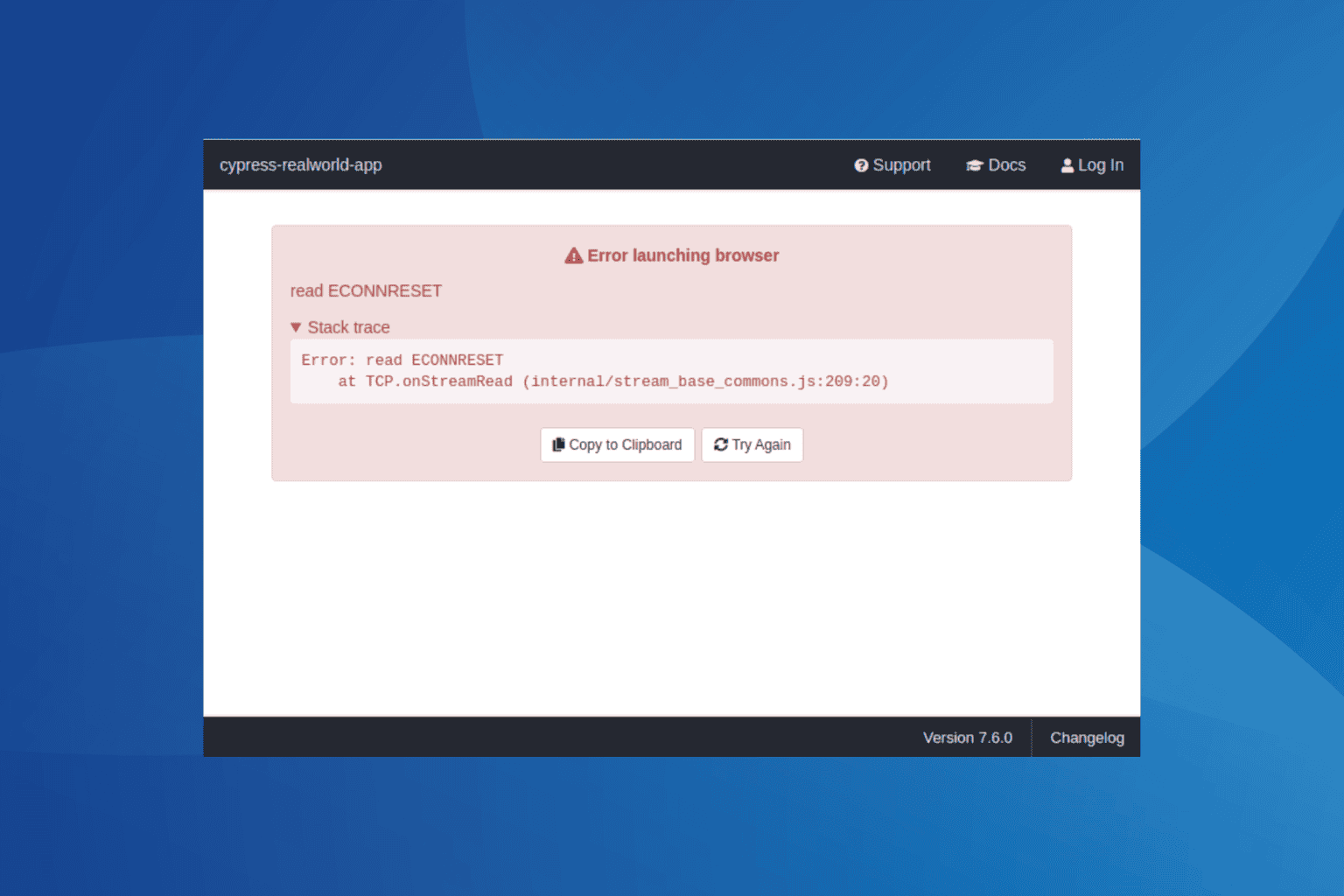This screenshot has width=1344, height=896.
Task: Click the 'at TCP.onStreamRead' trace line
Action: pos(613,381)
